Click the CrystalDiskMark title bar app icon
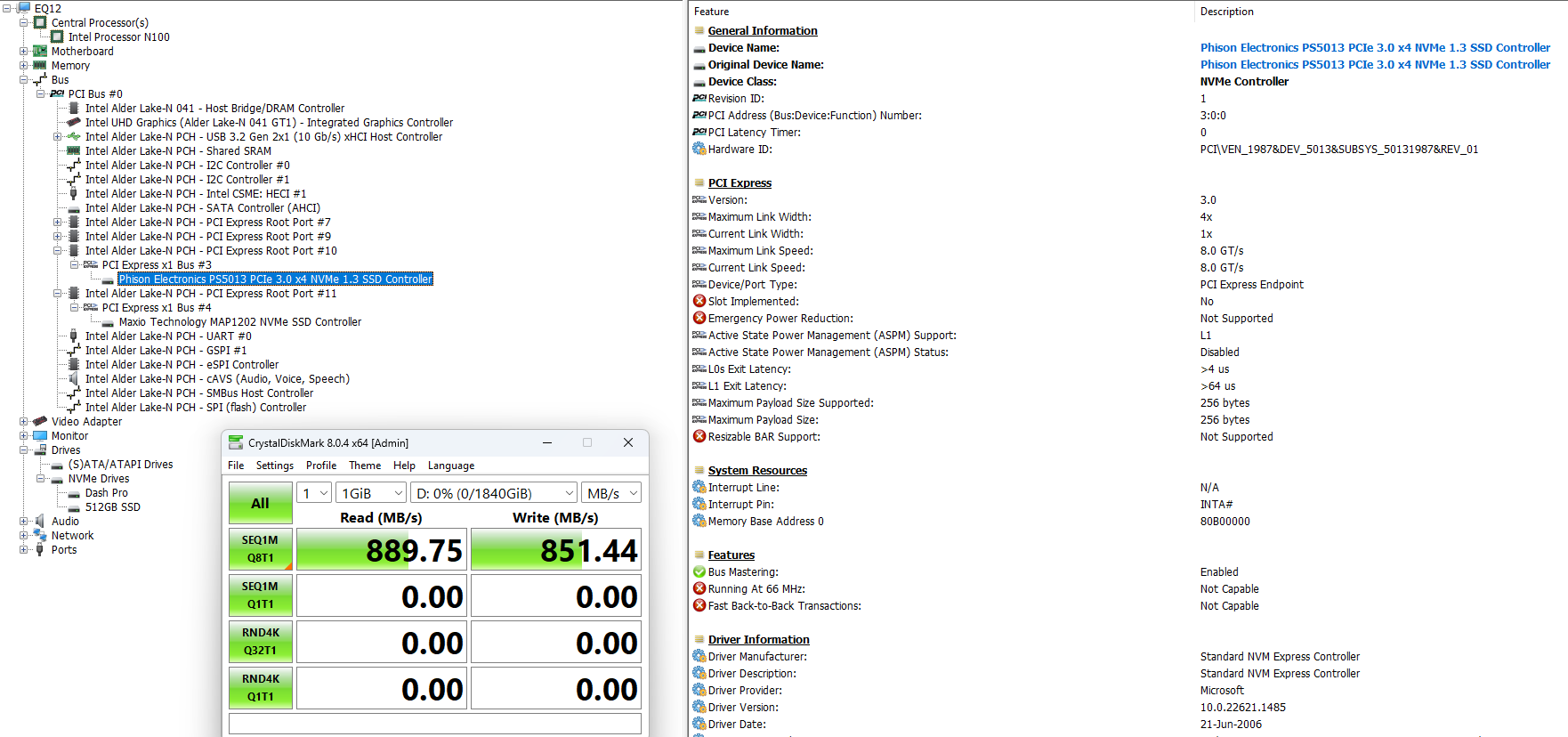 click(x=236, y=442)
